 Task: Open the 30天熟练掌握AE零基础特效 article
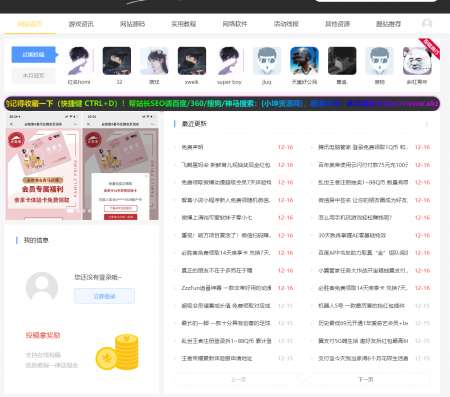click(352, 235)
